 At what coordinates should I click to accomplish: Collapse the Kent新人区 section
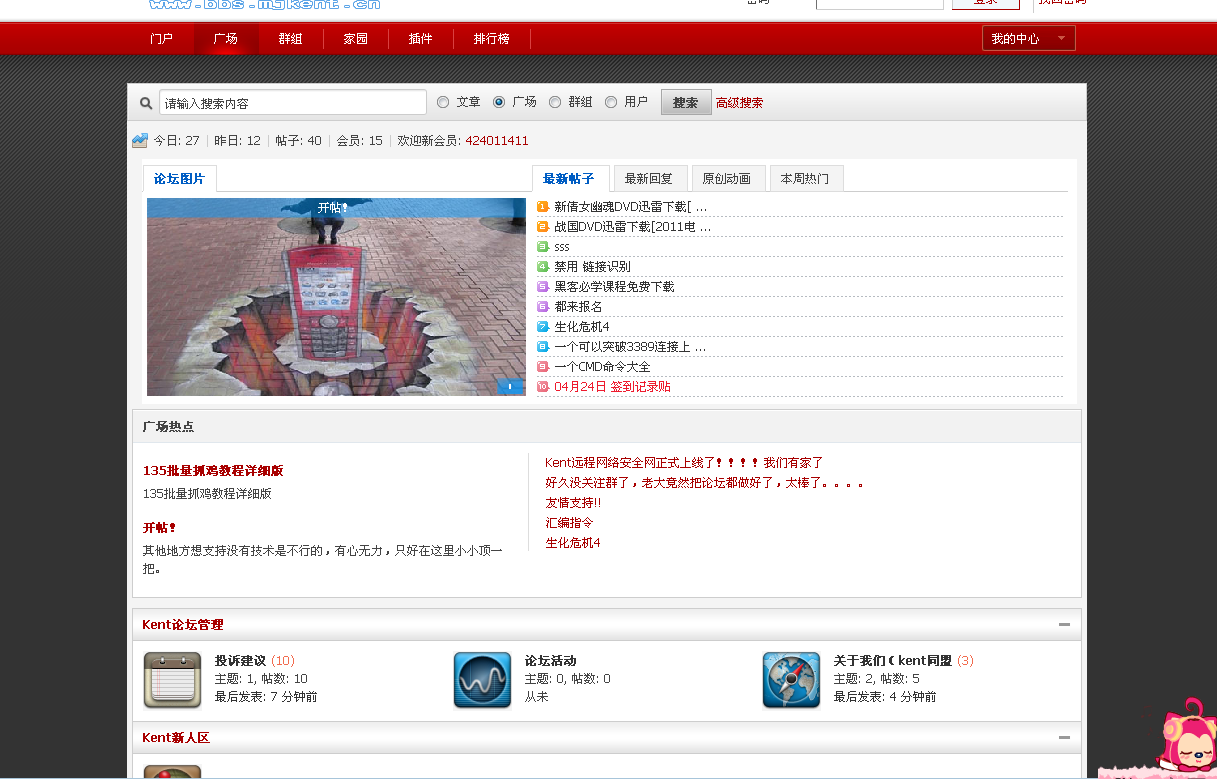[x=1064, y=738]
